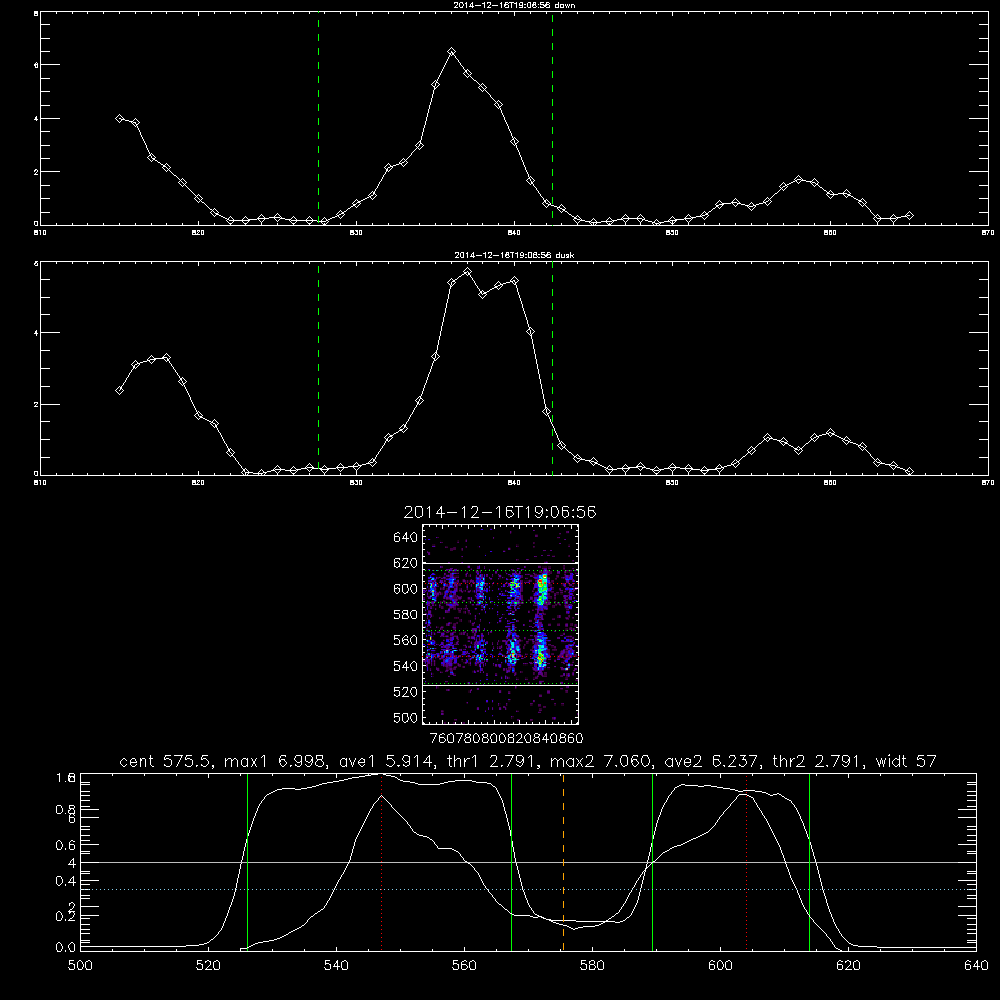Viewport: 1000px width, 1000px height.
Task: Click the 580 label on the spectrogram y-axis
Action: coord(405,615)
